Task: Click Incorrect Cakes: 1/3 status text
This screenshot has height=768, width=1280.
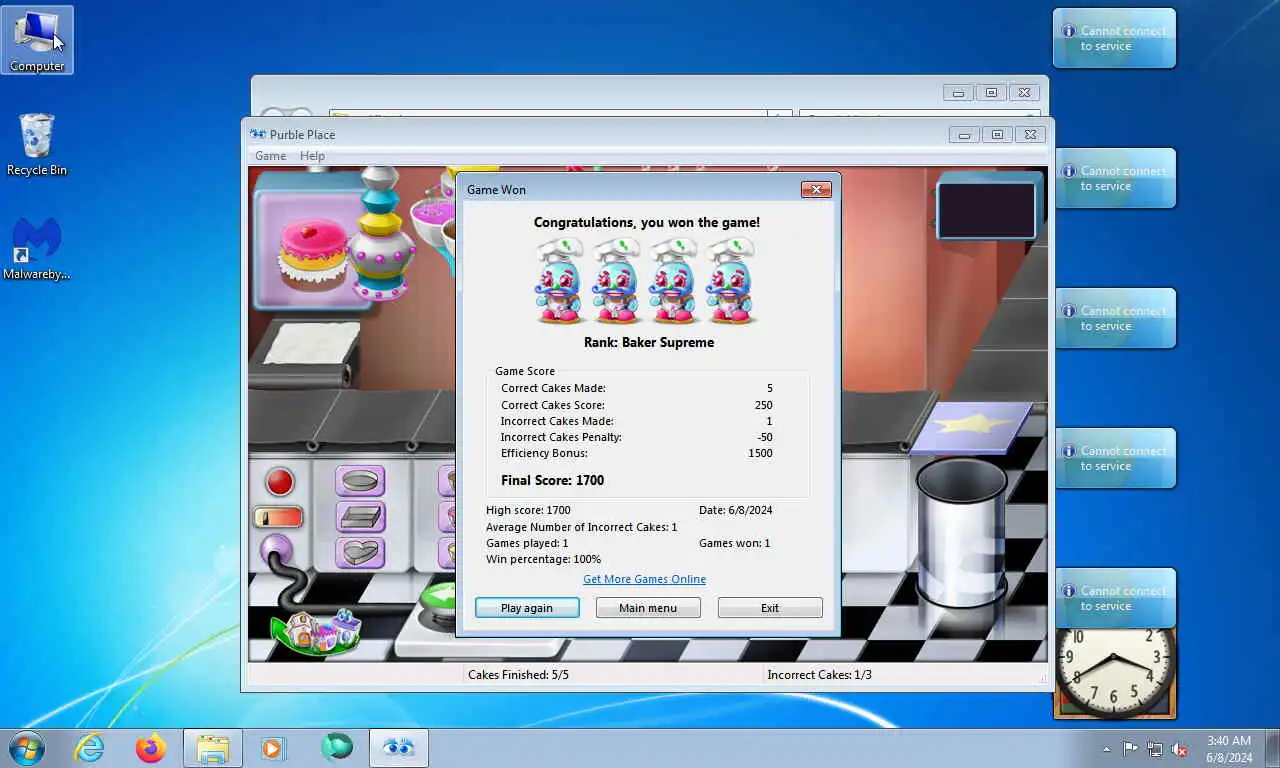Action: [819, 675]
